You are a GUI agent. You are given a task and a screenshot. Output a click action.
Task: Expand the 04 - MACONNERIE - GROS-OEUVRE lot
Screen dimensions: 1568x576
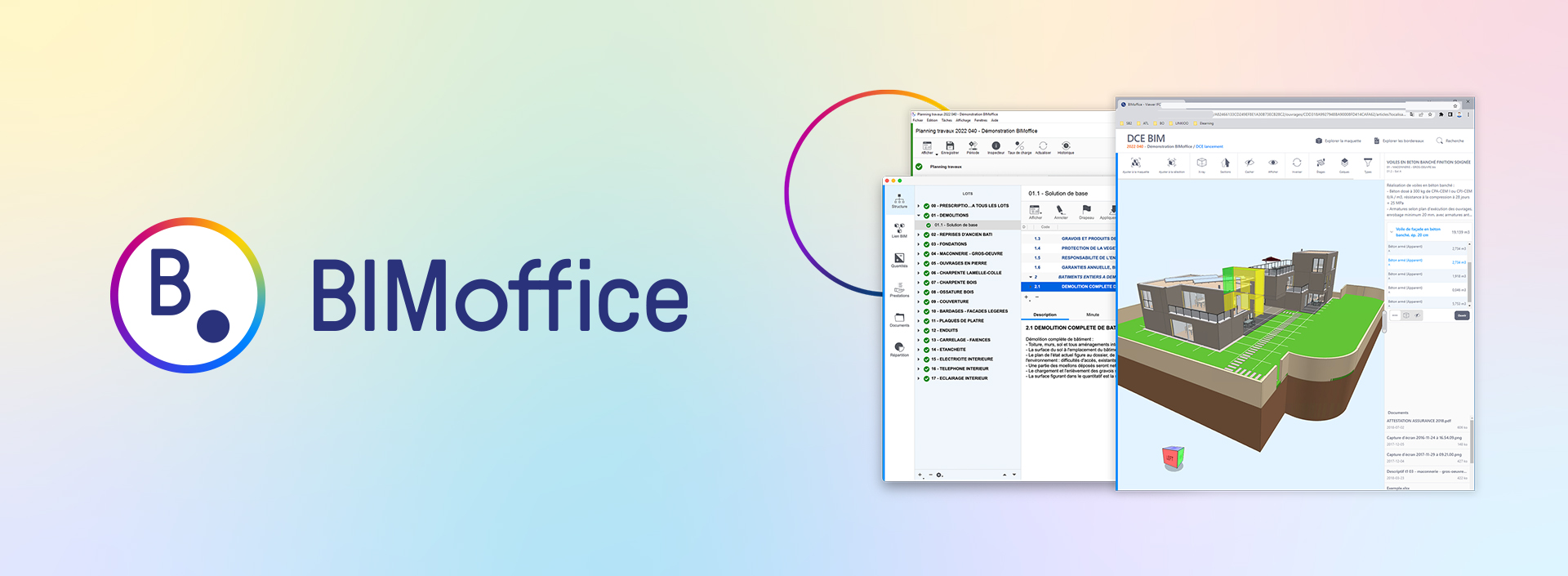[919, 254]
